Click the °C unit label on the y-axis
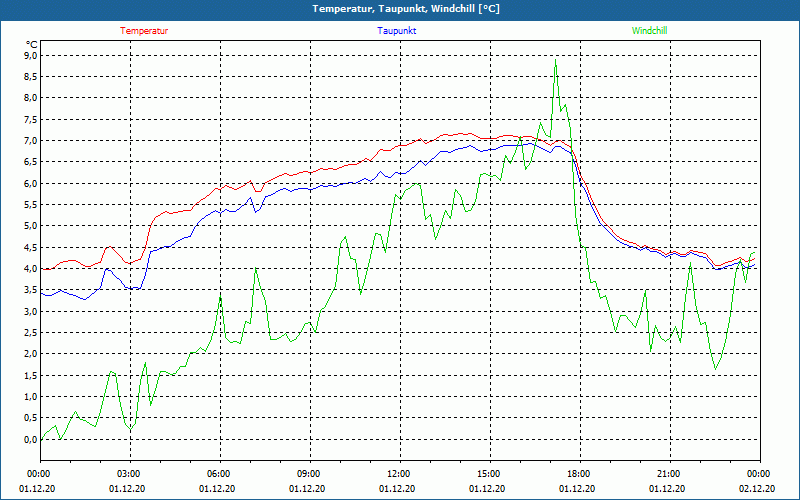This screenshot has height=500, width=800. 31,44
